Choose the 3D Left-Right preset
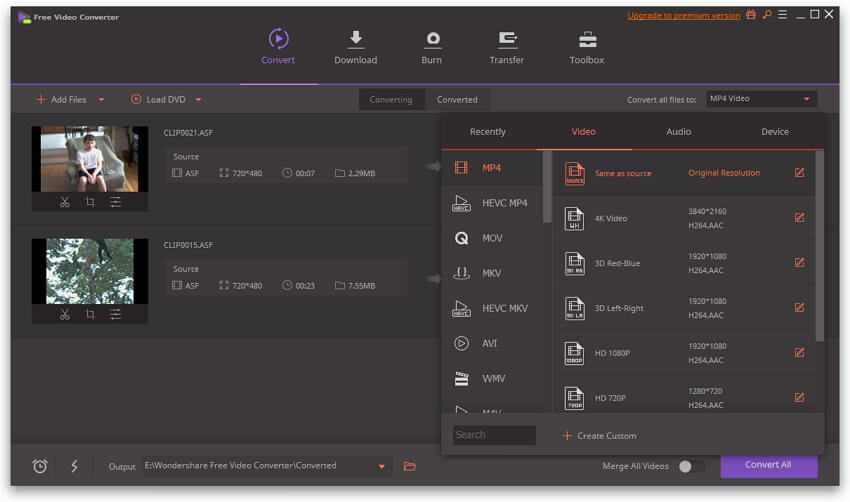Image resolution: width=850 pixels, height=502 pixels. click(x=683, y=308)
